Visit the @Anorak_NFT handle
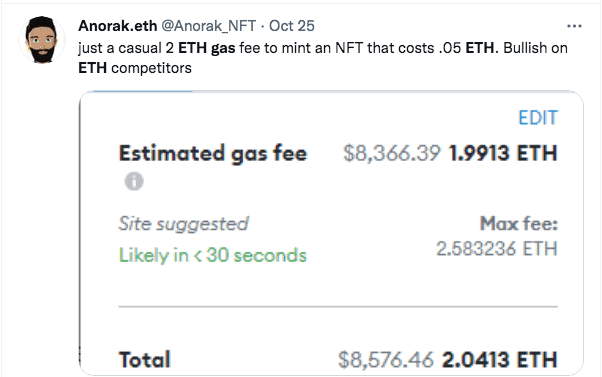 [x=208, y=26]
